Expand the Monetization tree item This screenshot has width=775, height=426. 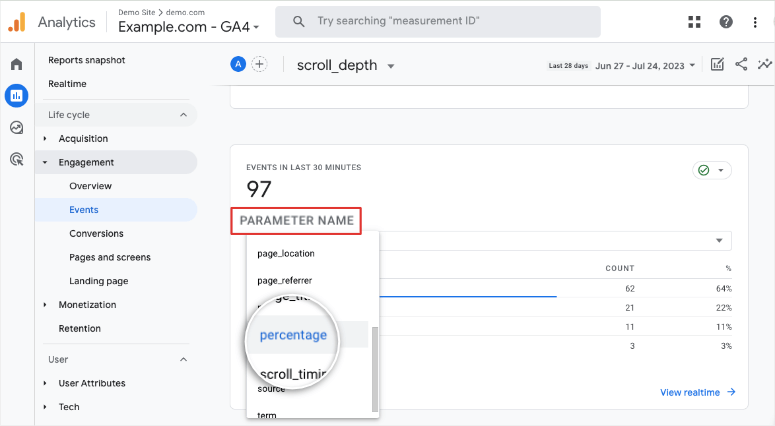click(45, 305)
